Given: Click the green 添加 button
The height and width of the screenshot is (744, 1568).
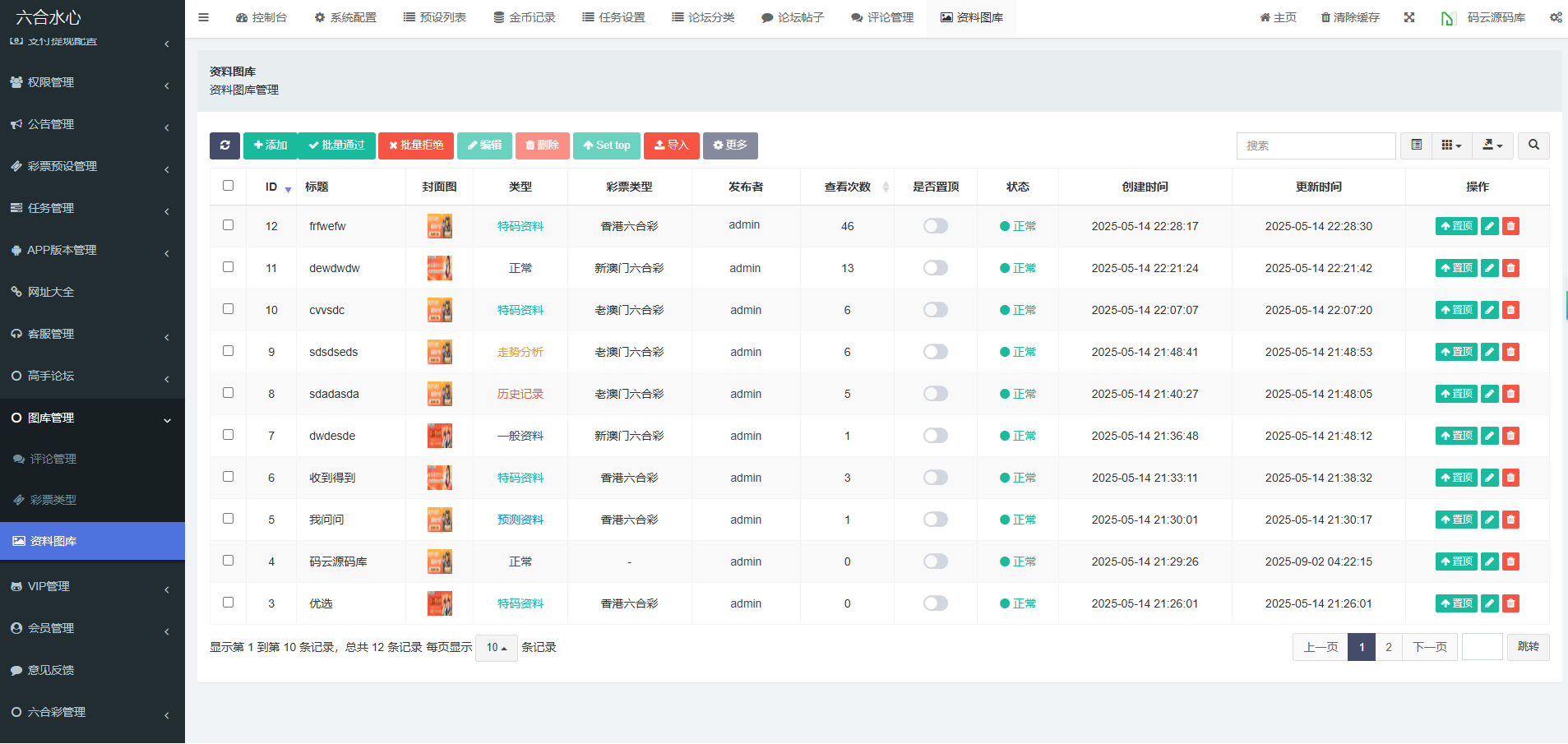Looking at the screenshot, I should [270, 146].
